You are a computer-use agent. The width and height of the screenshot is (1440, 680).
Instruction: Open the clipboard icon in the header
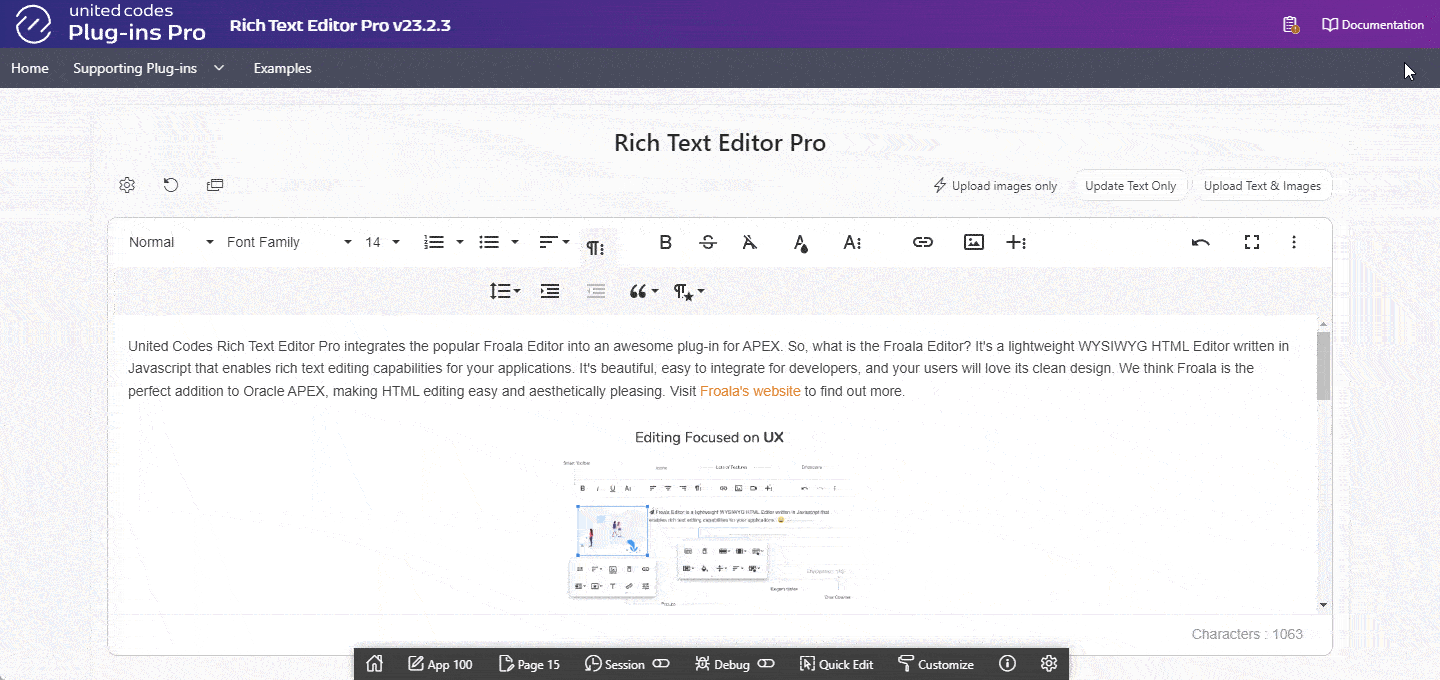point(1291,25)
